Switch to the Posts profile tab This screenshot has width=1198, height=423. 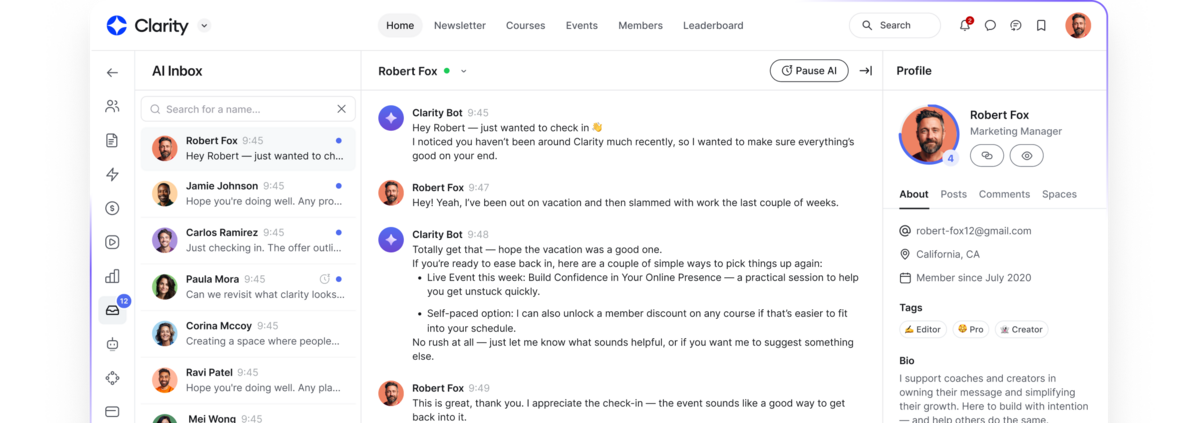tap(953, 194)
